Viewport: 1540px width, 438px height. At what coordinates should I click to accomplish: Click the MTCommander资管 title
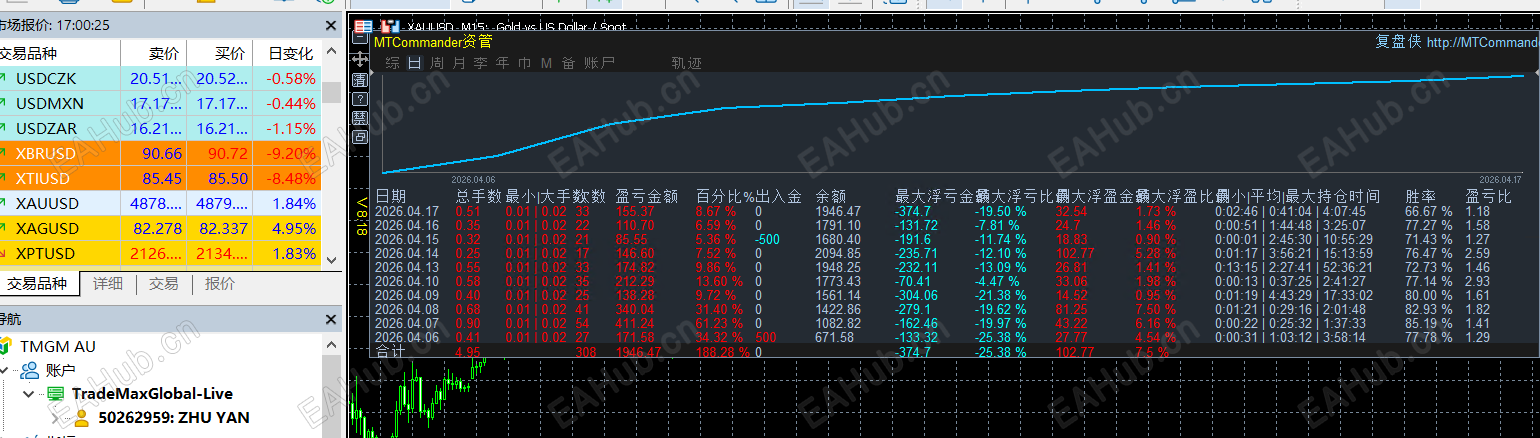point(433,42)
